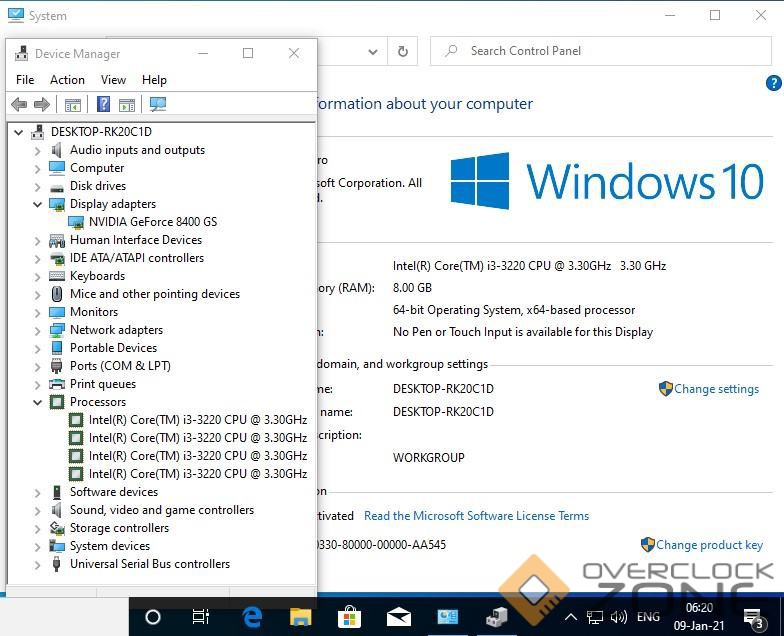This screenshot has width=784, height=636.
Task: Expand Universal Serial Bus controllers node
Action: click(38, 564)
